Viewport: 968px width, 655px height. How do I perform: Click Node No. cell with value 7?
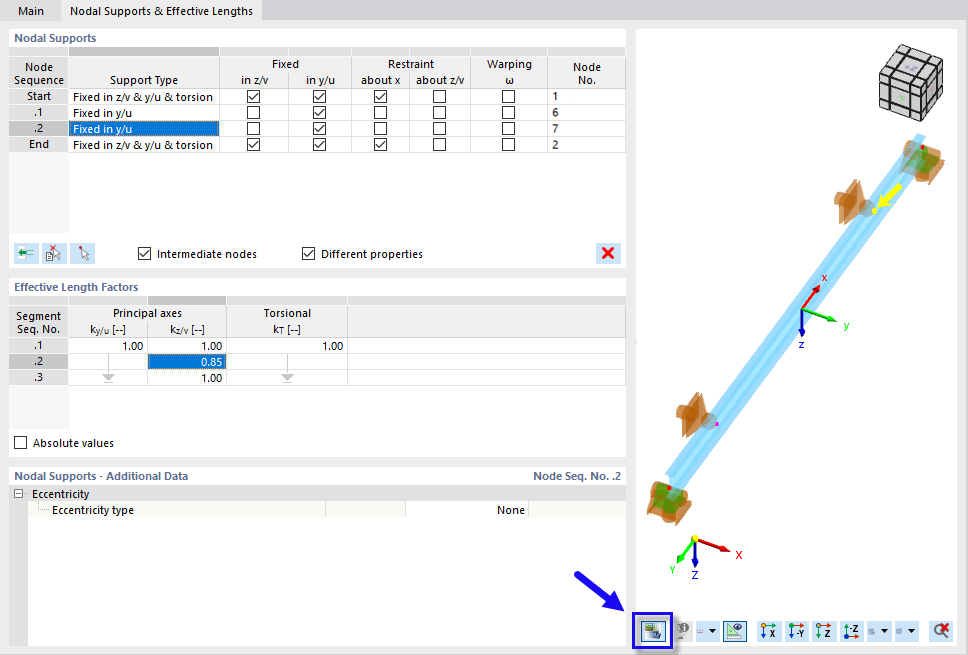(586, 128)
